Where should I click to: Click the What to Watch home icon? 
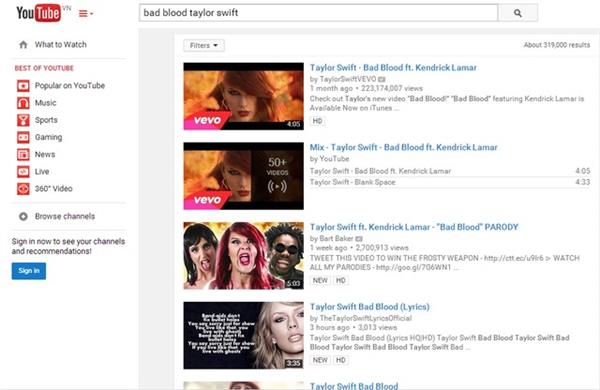click(23, 44)
